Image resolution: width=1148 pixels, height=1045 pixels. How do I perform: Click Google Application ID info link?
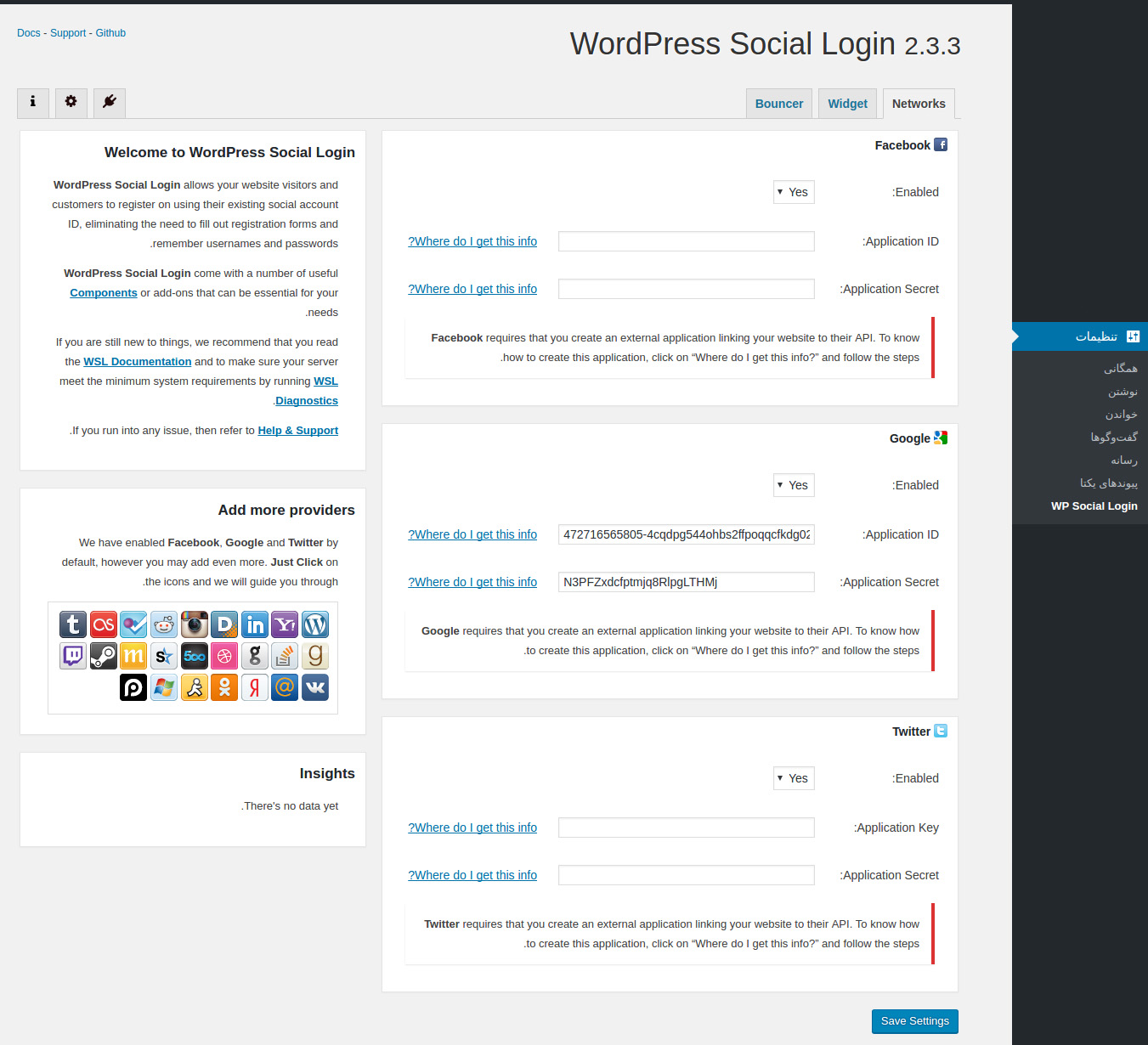tap(472, 534)
